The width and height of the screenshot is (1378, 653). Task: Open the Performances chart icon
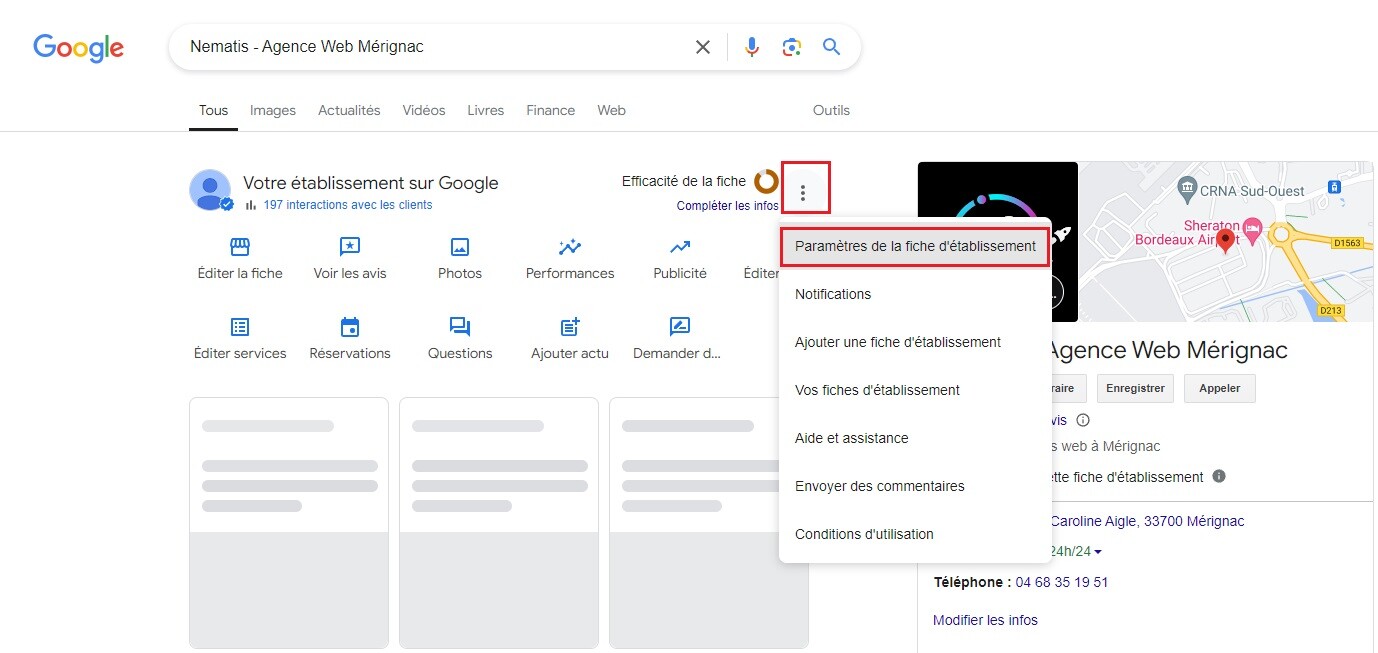[570, 247]
